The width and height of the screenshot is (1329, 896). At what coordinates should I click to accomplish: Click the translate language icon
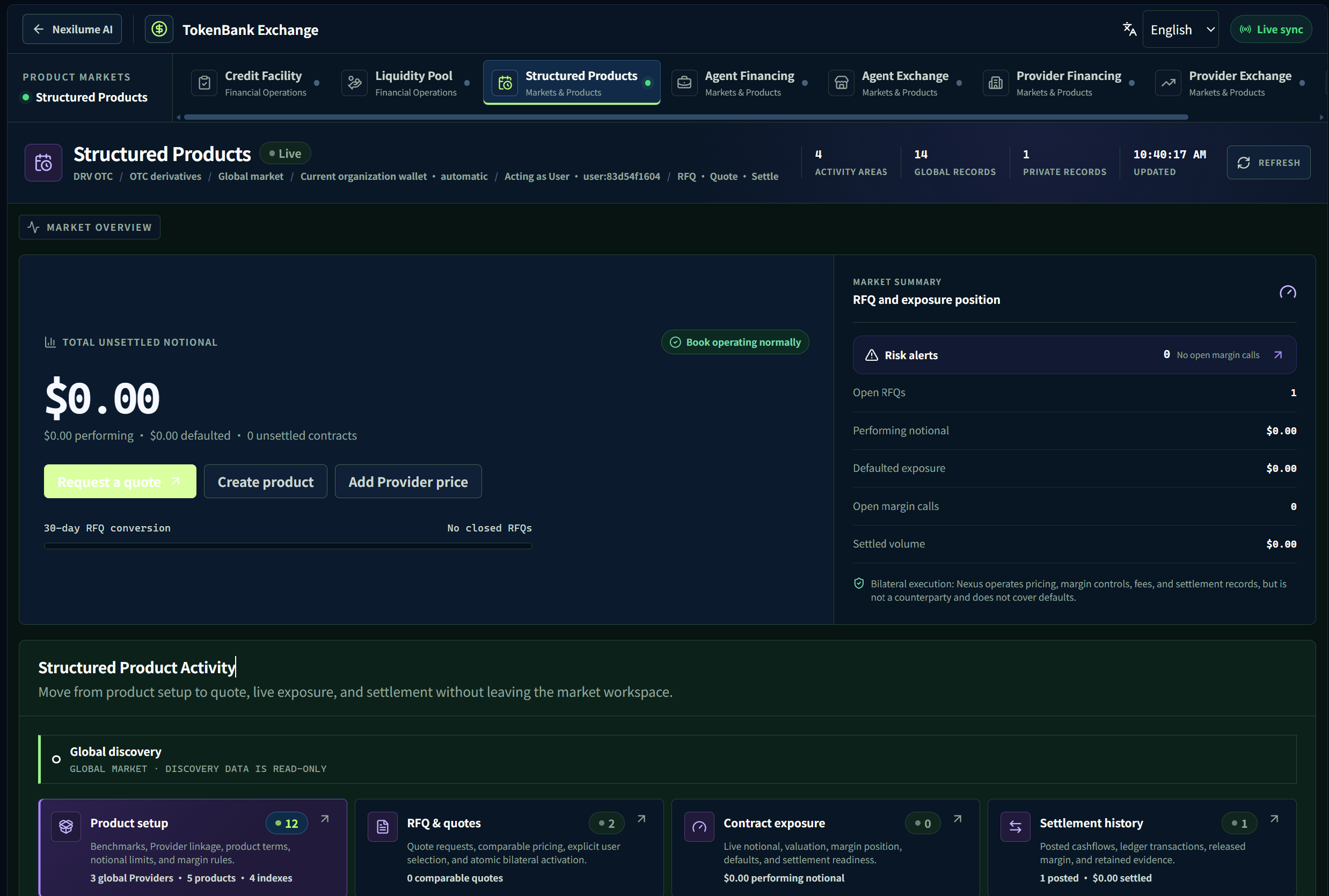[x=1129, y=29]
